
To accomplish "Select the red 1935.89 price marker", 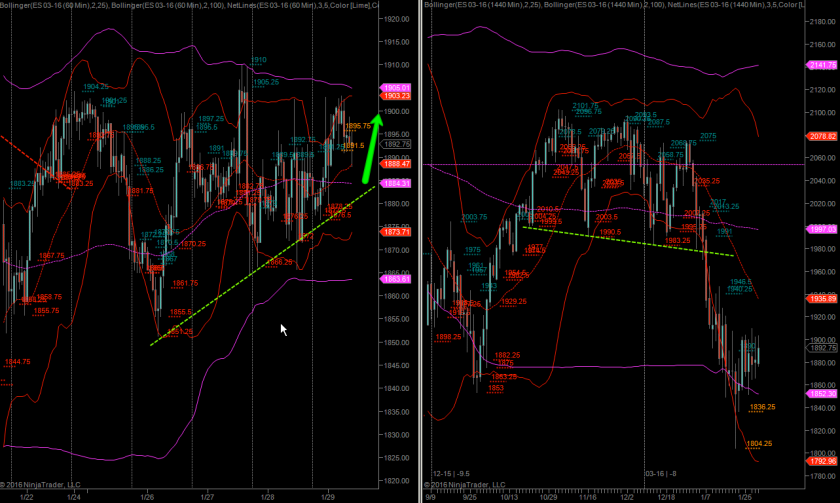I will click(822, 299).
